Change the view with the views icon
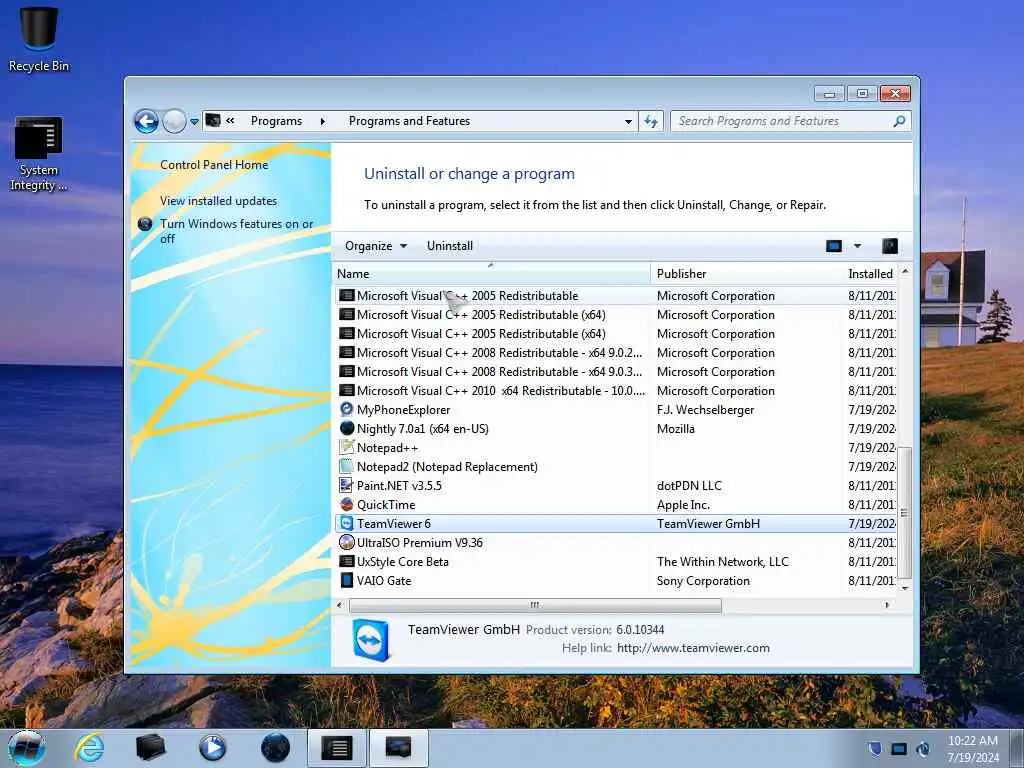Viewport: 1024px width, 768px height. pos(834,246)
